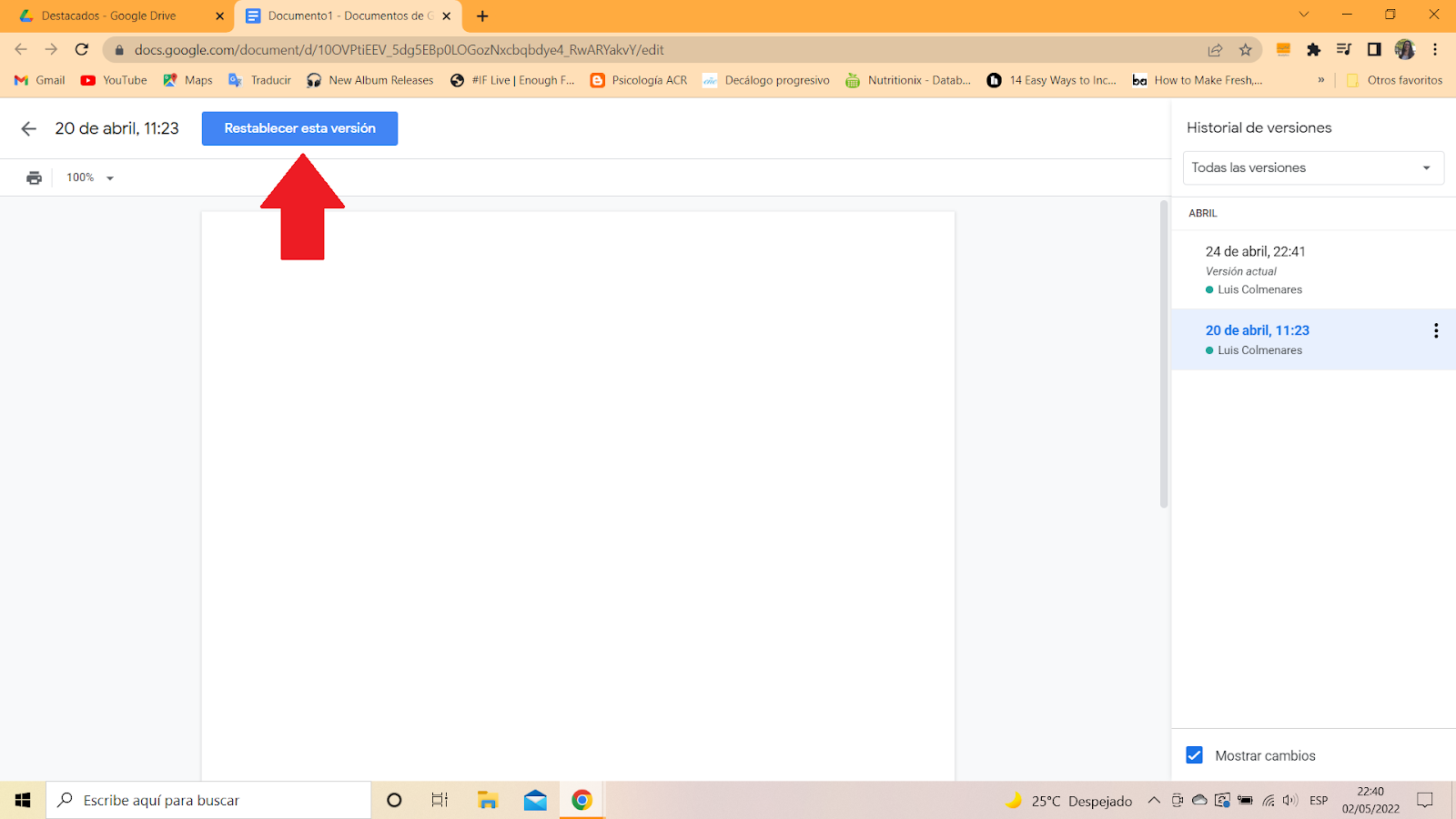This screenshot has width=1456, height=819.
Task: Open the Mail app from taskbar
Action: (535, 800)
